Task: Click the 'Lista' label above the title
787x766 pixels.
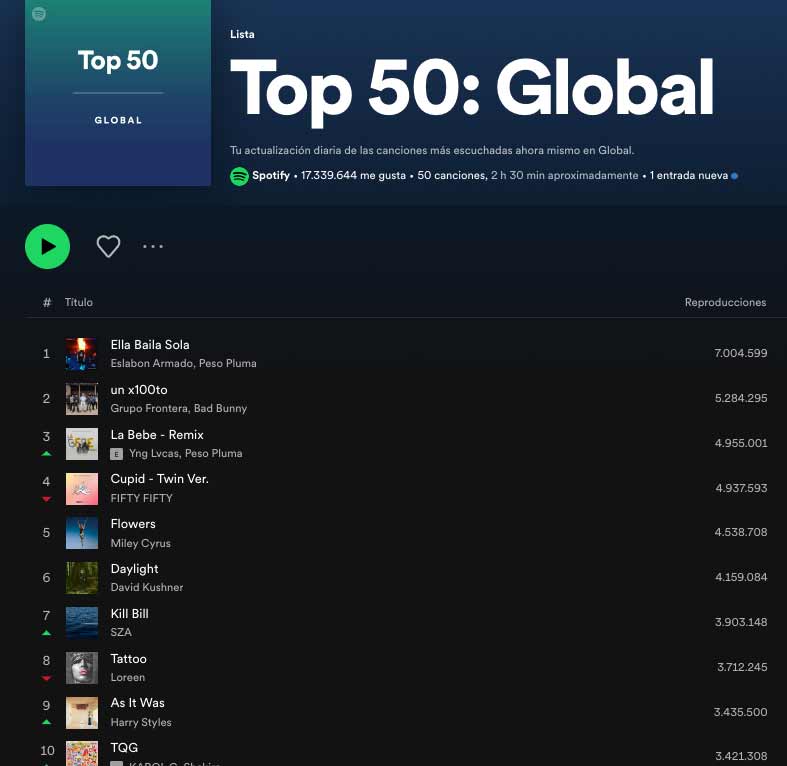Action: click(242, 34)
